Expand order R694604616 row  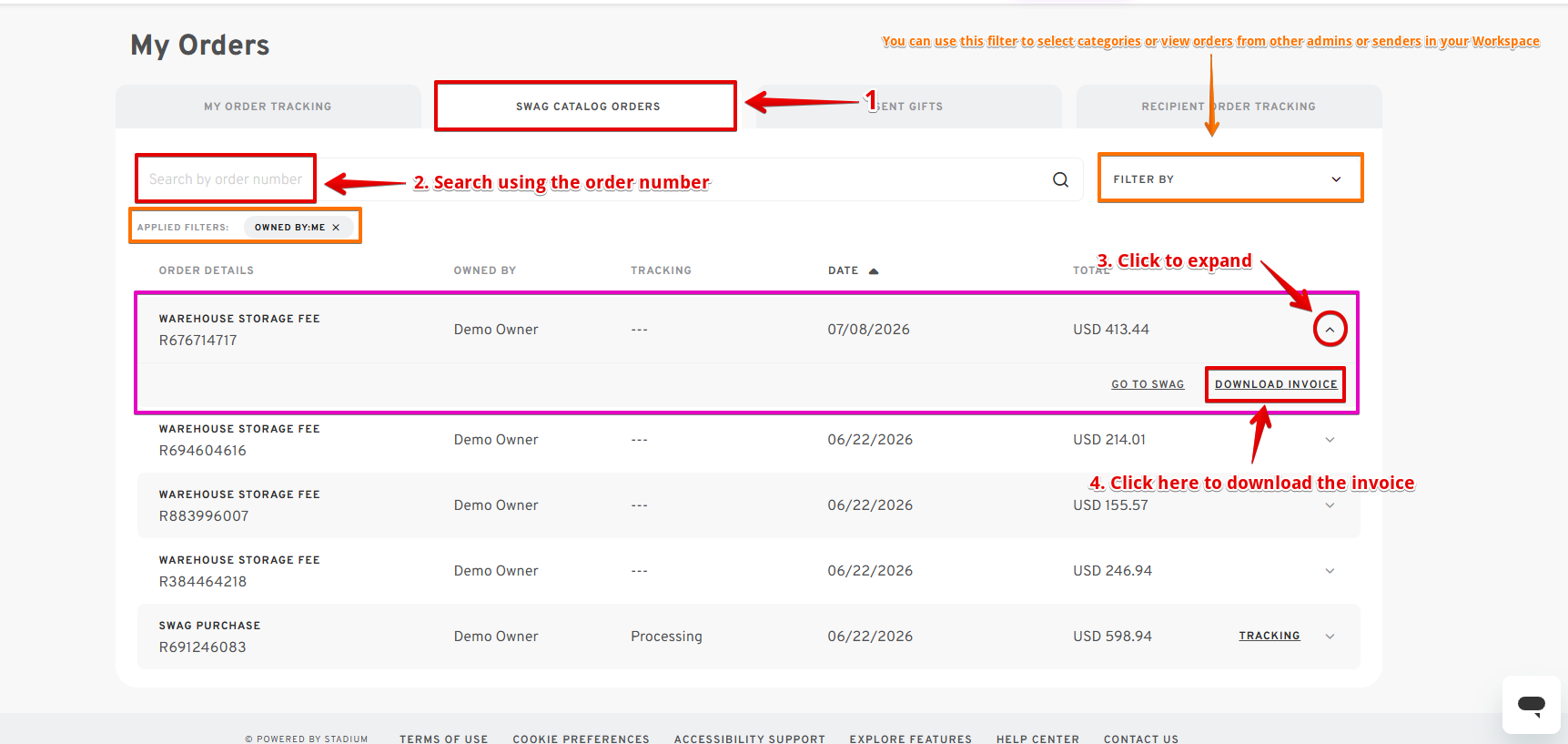1330,440
